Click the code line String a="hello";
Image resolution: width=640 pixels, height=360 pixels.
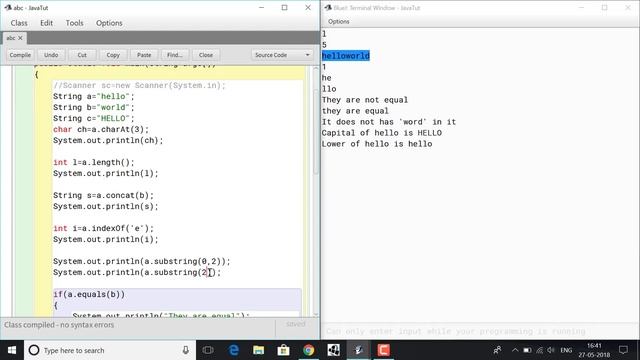[x=93, y=97]
